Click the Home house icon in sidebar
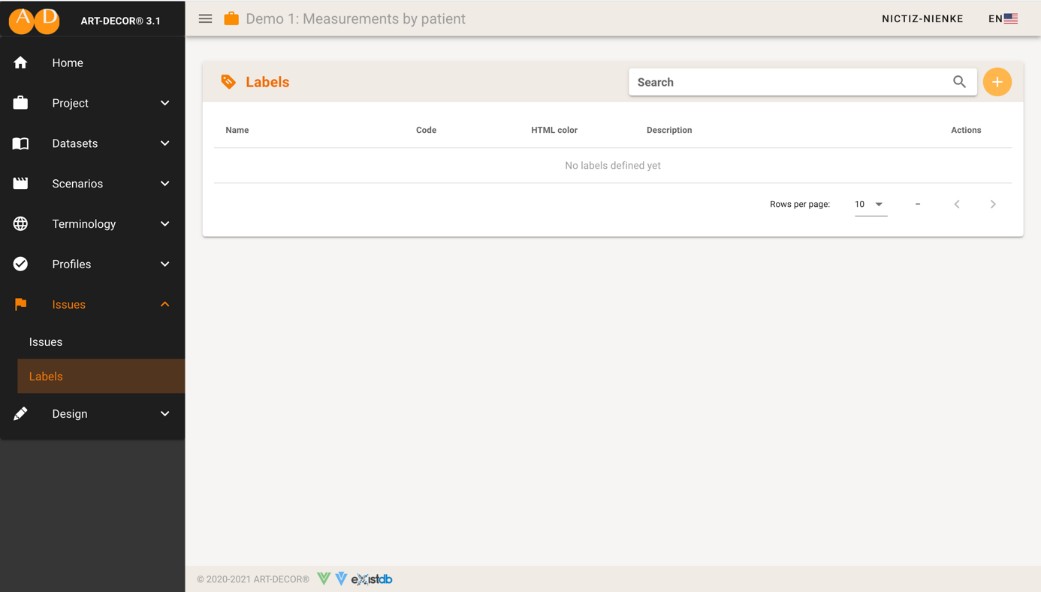This screenshot has width=1041, height=592. click(20, 63)
